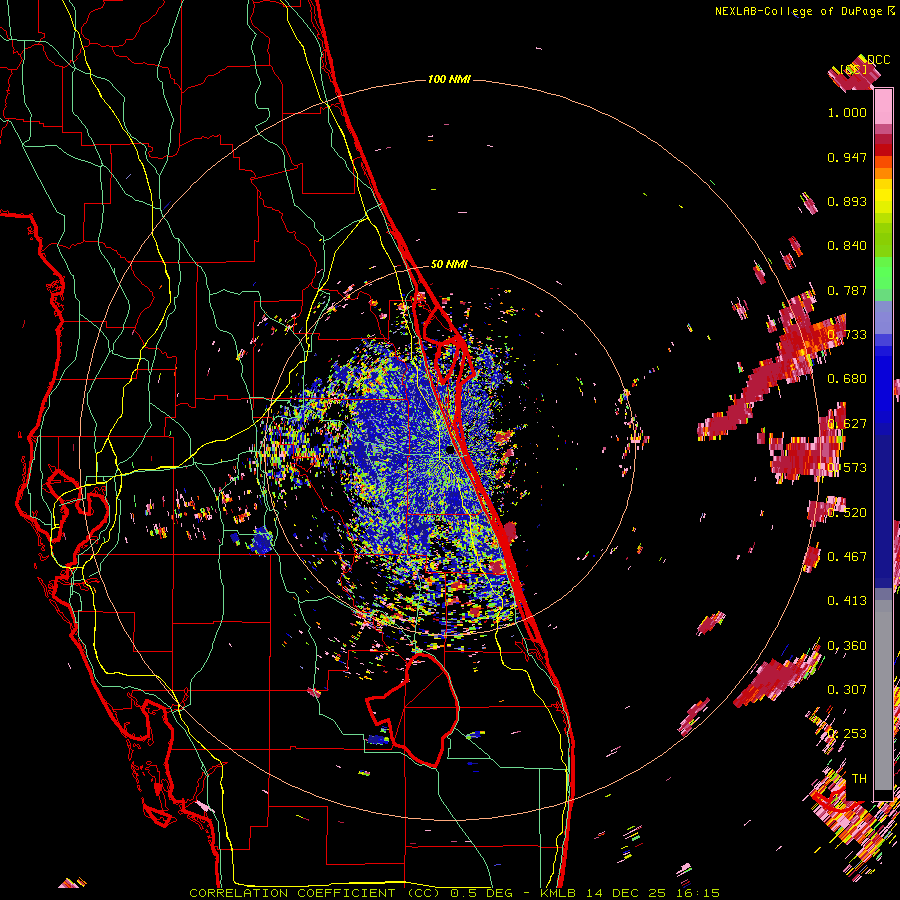The width and height of the screenshot is (900, 900).
Task: Click the green segment of the color bar
Action: (883, 274)
